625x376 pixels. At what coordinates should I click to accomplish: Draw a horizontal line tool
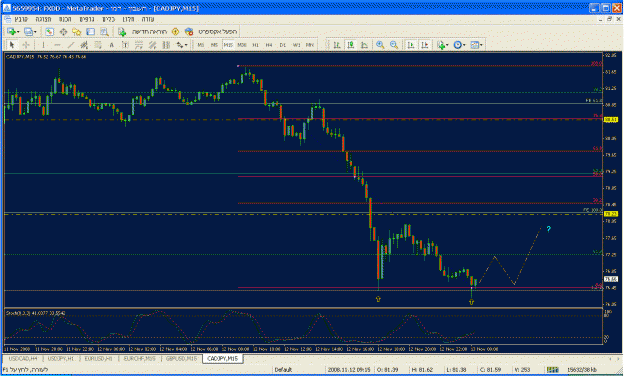click(57, 45)
